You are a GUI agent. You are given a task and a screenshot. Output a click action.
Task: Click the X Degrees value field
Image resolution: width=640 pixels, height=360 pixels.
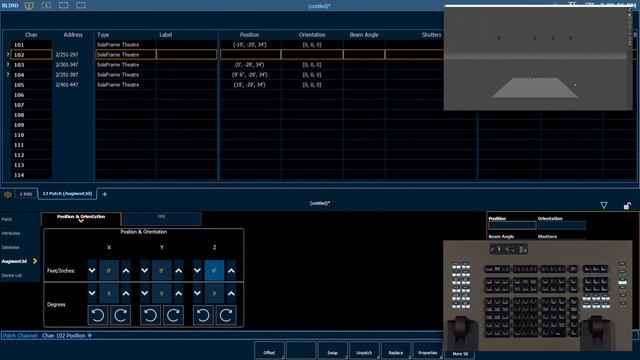[109, 293]
